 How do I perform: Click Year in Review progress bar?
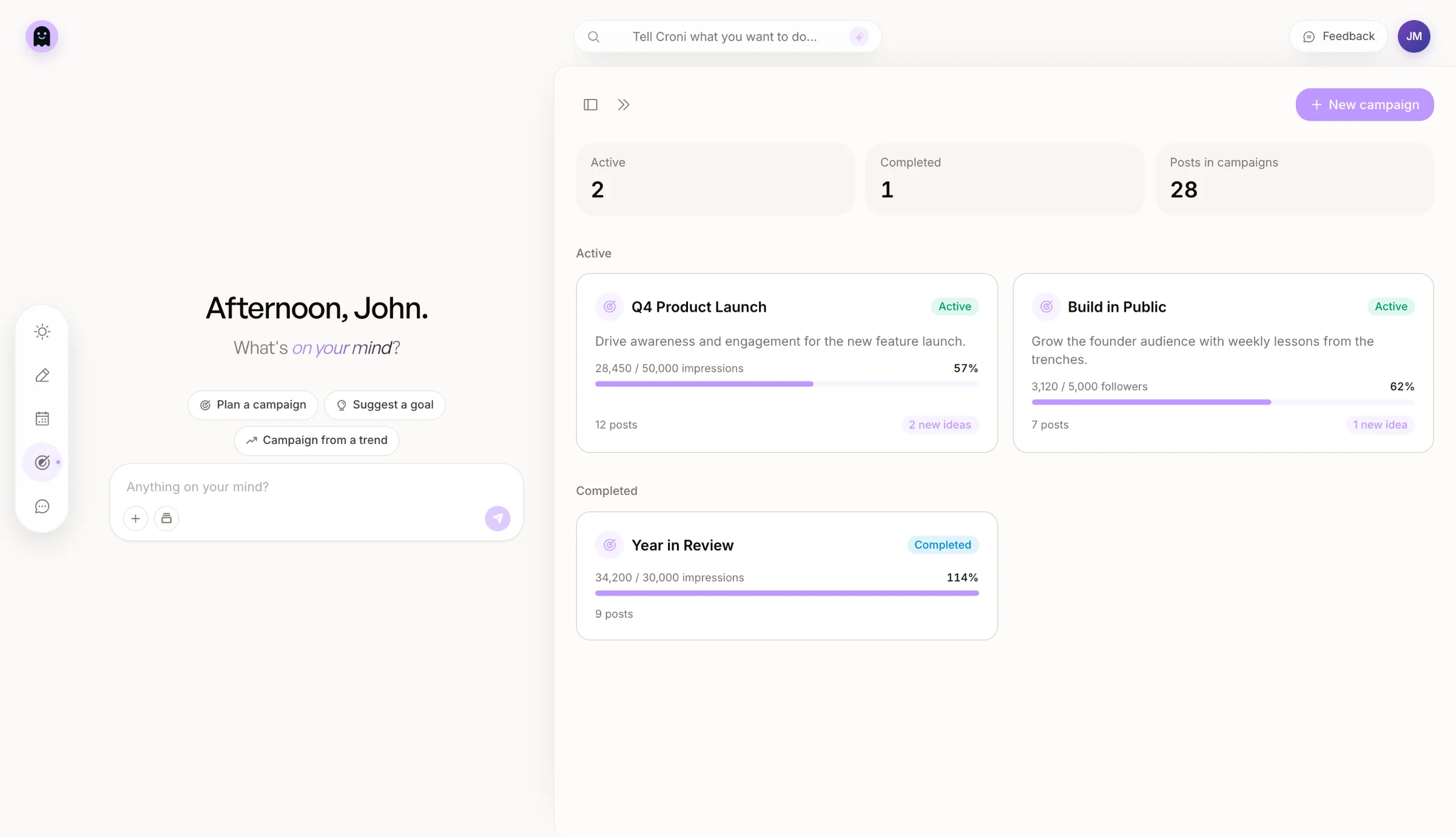point(787,593)
